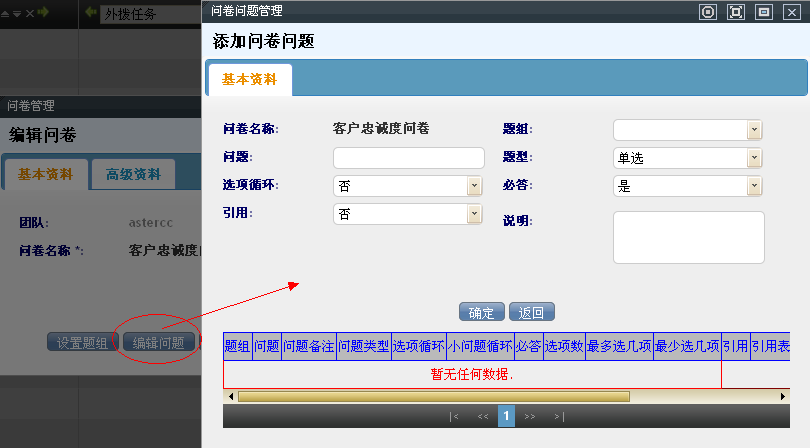Open the 题组 dropdown
Image resolution: width=810 pixels, height=448 pixels.
coord(754,130)
